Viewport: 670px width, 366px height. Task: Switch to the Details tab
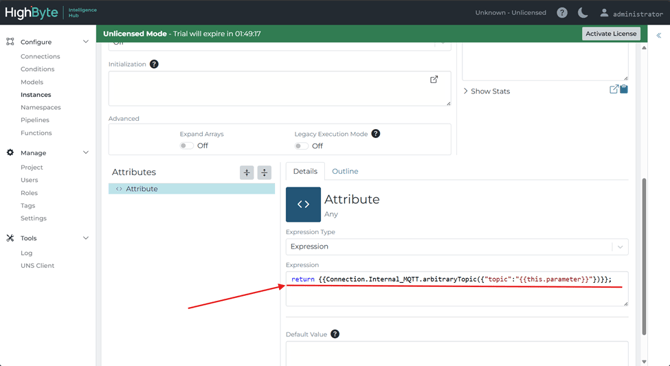point(305,171)
